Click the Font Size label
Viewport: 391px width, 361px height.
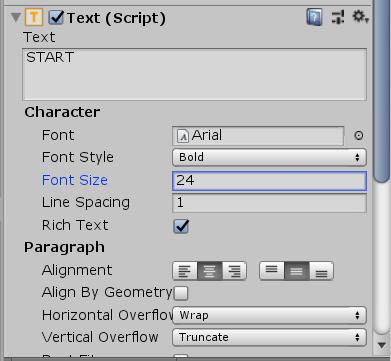[75, 180]
